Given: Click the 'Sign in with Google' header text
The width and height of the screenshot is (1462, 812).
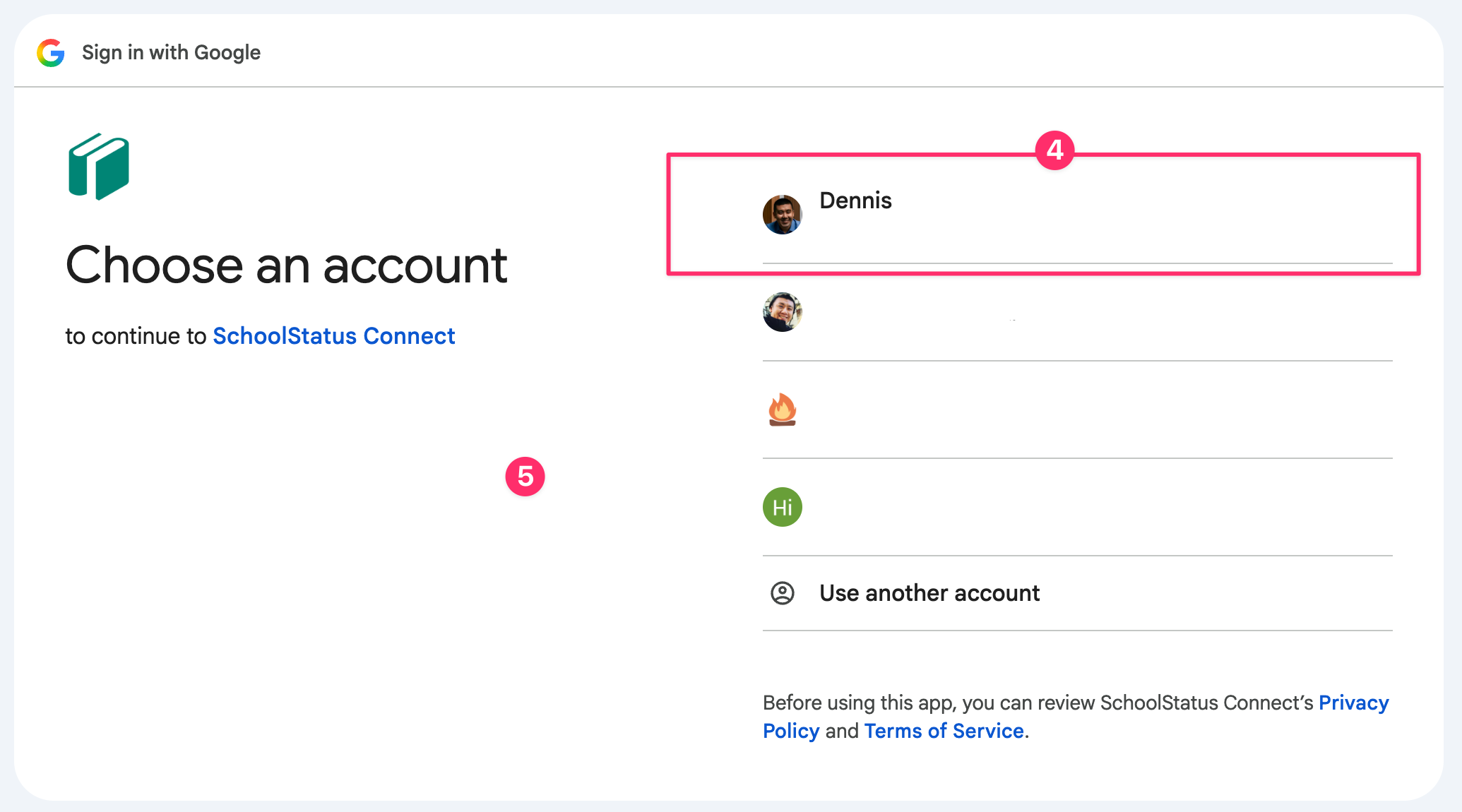Looking at the screenshot, I should point(171,53).
